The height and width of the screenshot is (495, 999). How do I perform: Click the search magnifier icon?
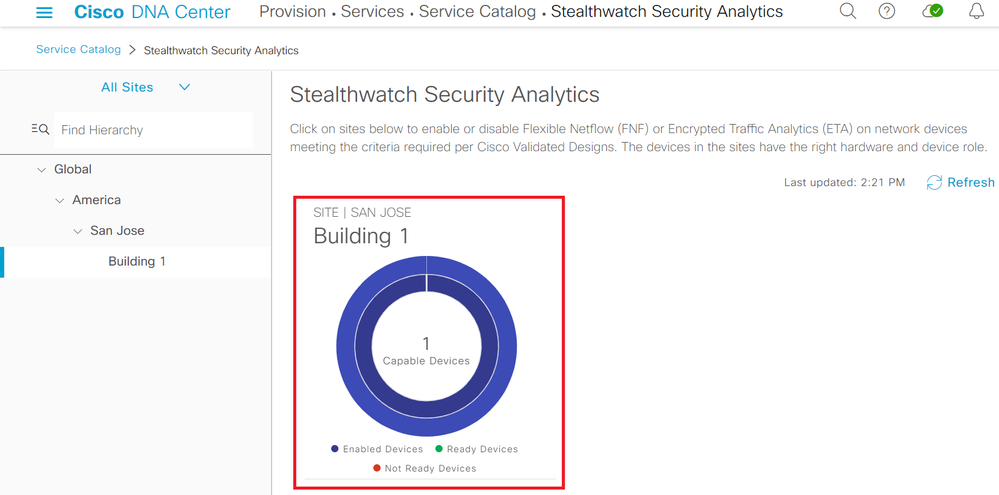(848, 12)
